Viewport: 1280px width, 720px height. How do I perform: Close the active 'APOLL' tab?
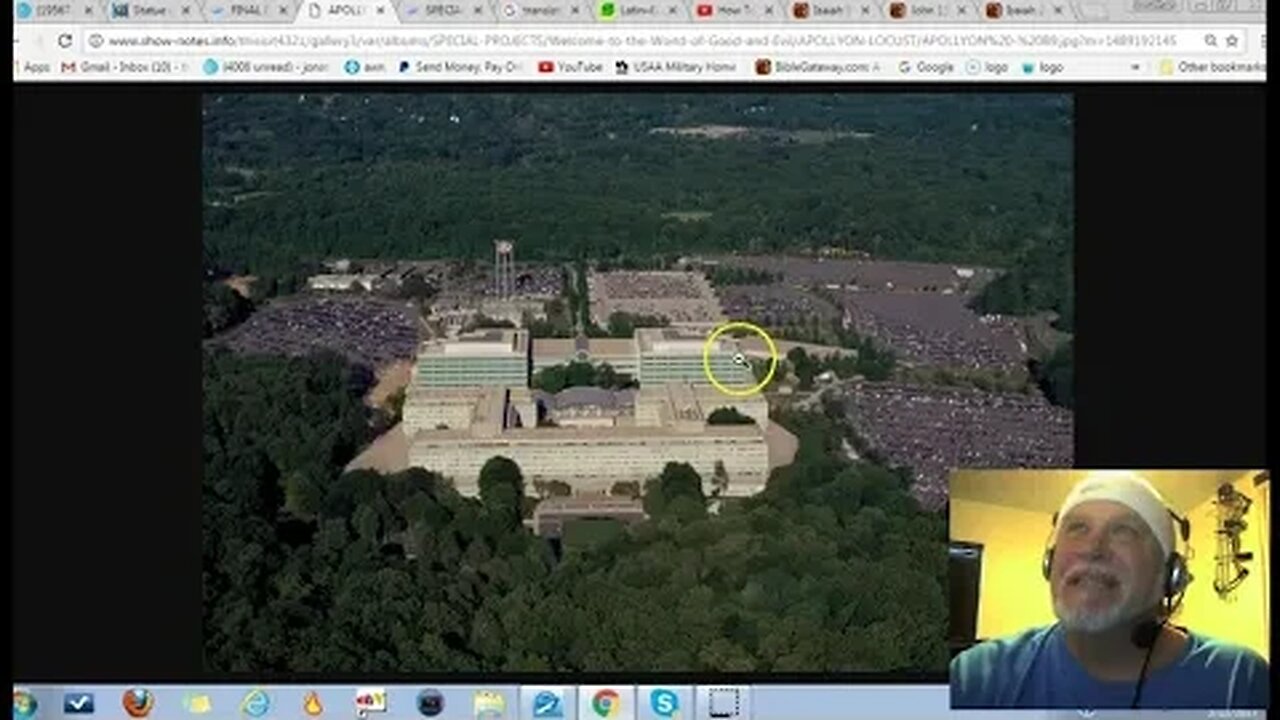click(x=380, y=11)
